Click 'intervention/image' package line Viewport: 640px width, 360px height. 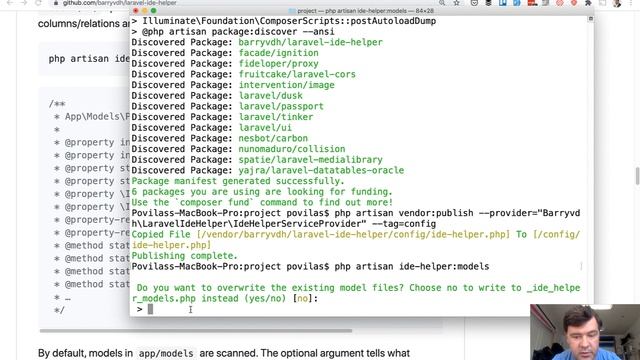pos(287,85)
